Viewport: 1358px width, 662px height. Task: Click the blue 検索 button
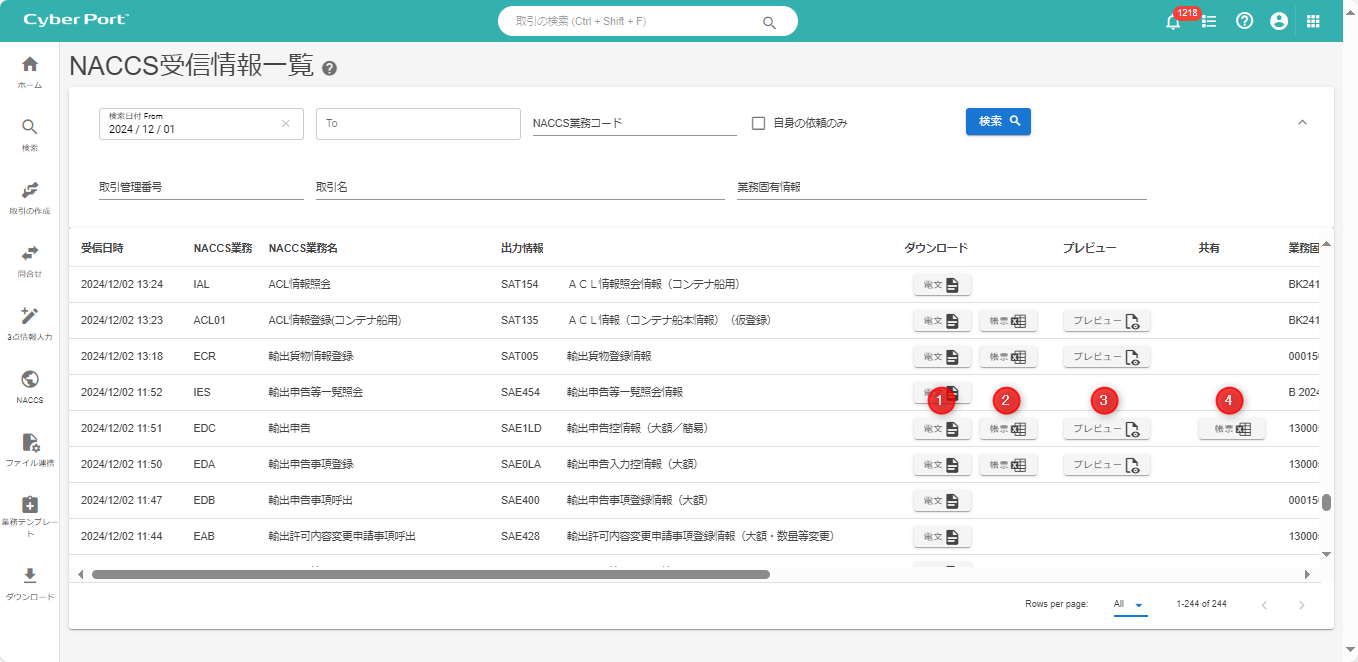(997, 121)
